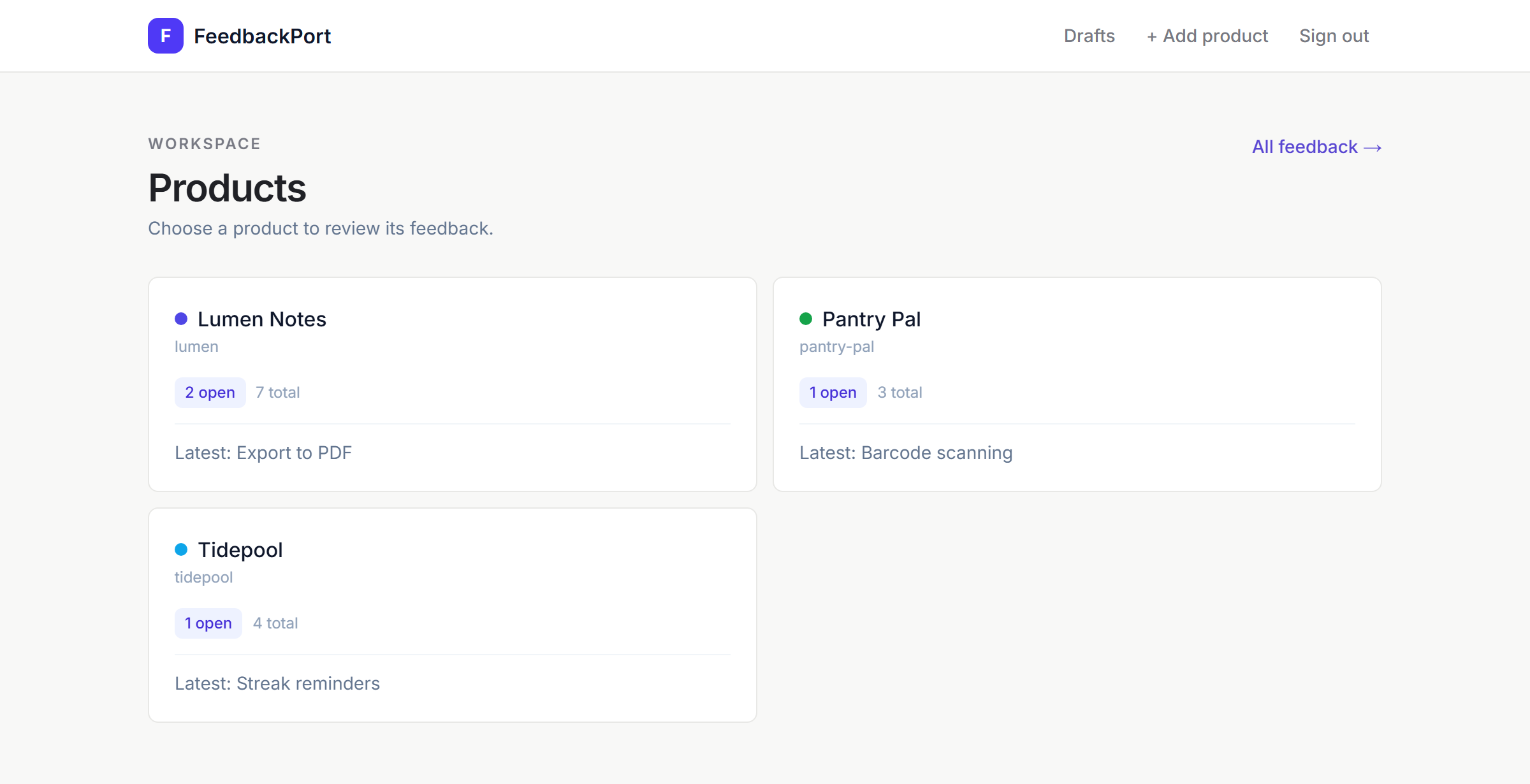Viewport: 1530px width, 784px height.
Task: Click the 1 open badge on Tidepool
Action: (208, 623)
